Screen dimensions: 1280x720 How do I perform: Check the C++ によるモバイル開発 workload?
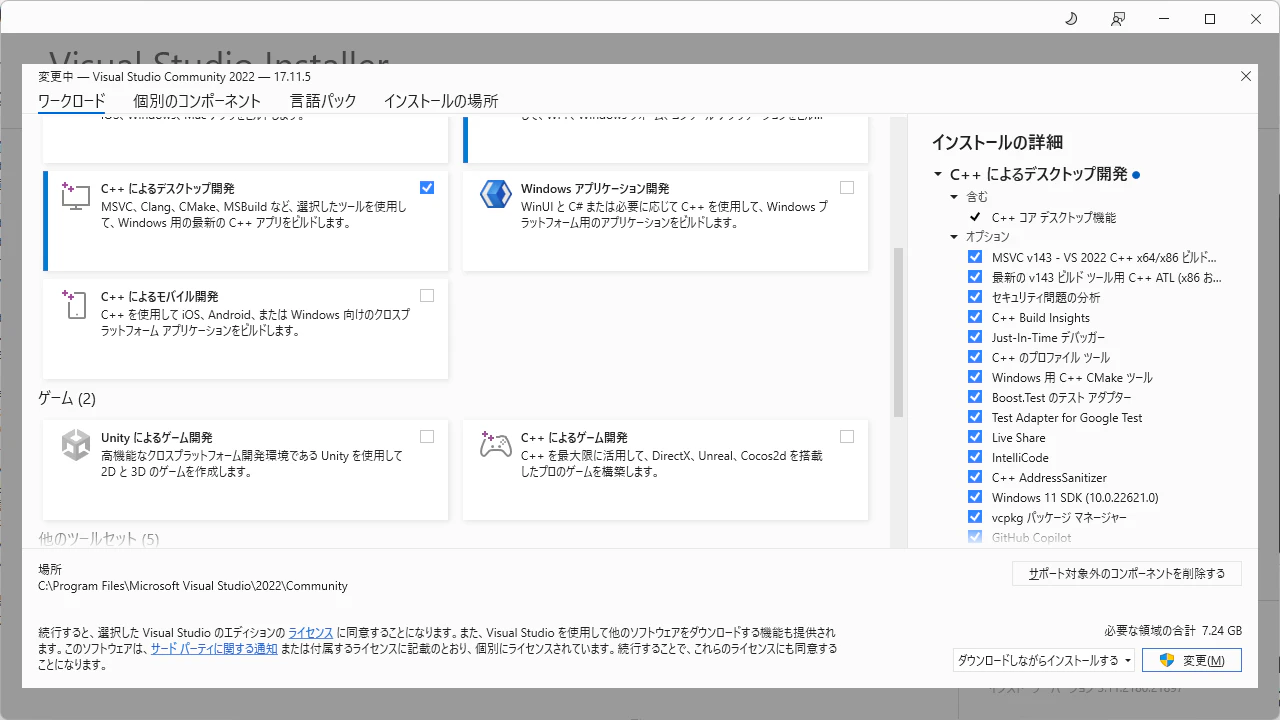pyautogui.click(x=428, y=295)
